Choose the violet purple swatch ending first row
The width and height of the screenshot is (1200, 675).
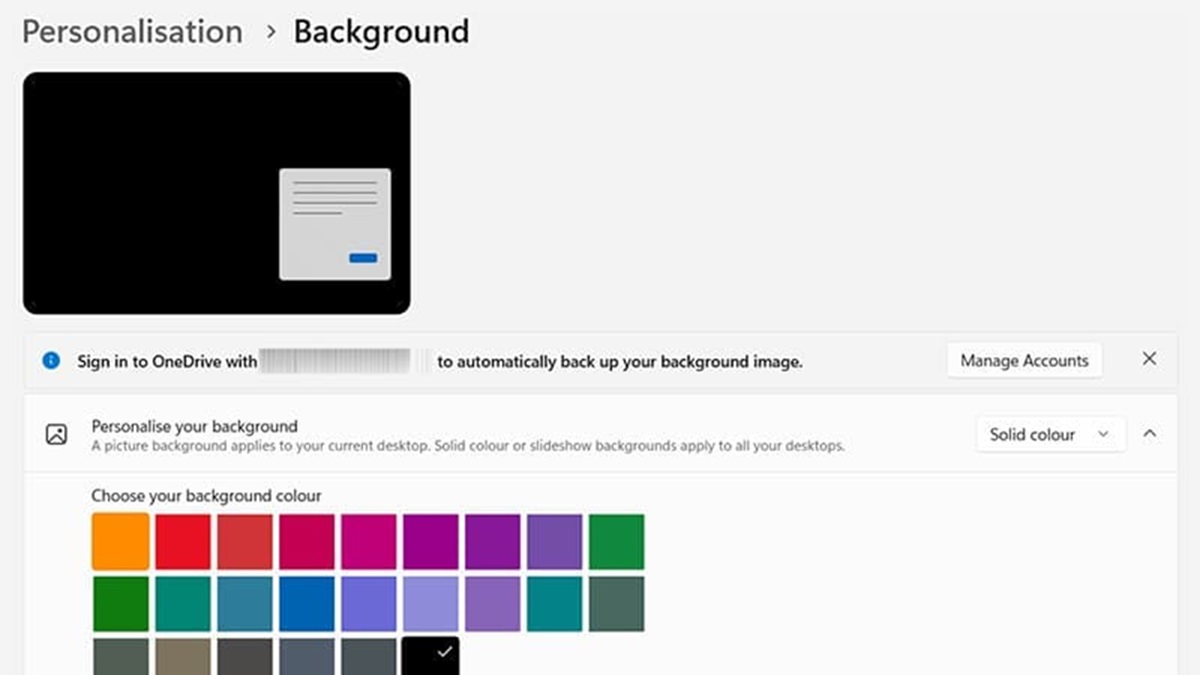pyautogui.click(x=554, y=542)
